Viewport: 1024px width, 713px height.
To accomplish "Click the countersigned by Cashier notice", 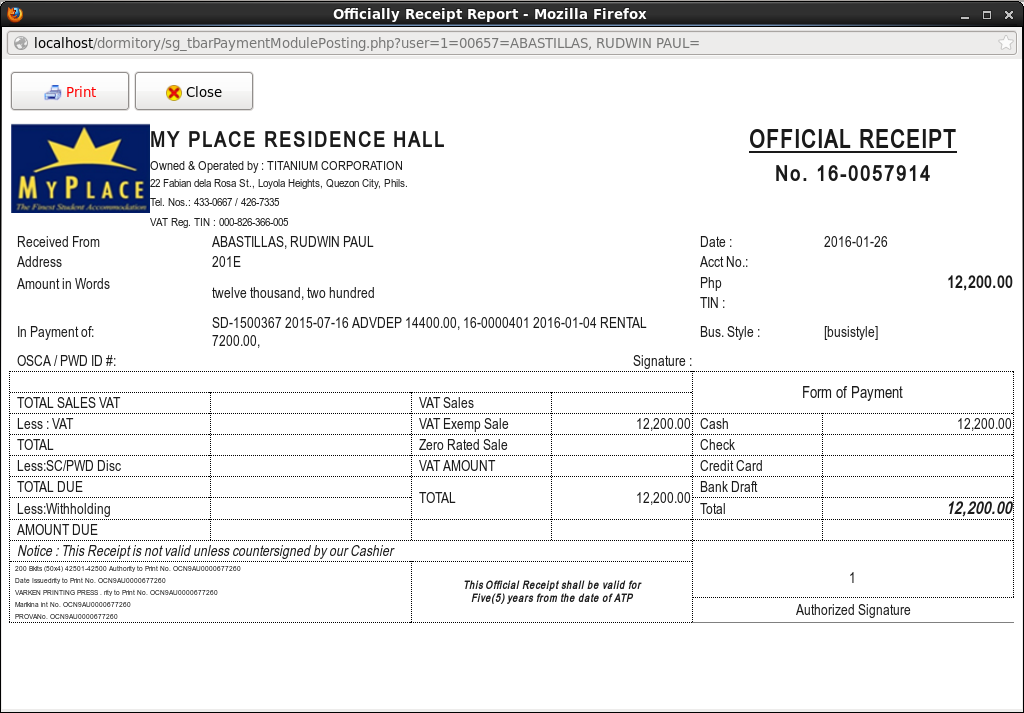I will click(x=206, y=551).
